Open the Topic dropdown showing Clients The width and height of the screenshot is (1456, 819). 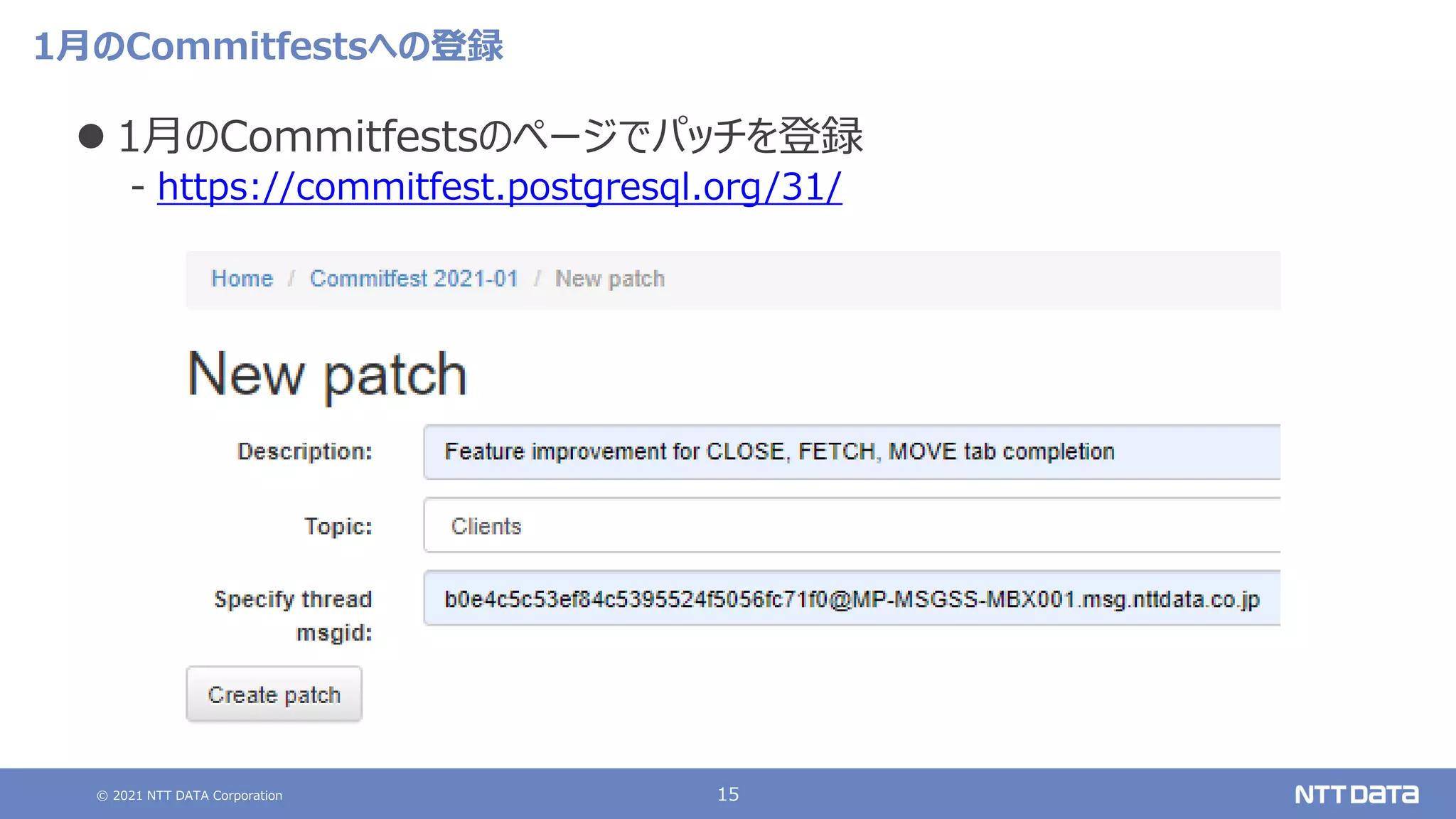[852, 525]
